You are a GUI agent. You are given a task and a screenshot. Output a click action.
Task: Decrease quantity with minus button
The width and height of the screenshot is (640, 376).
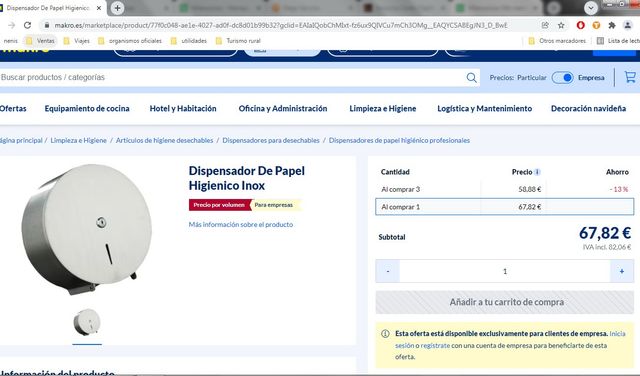click(x=388, y=271)
